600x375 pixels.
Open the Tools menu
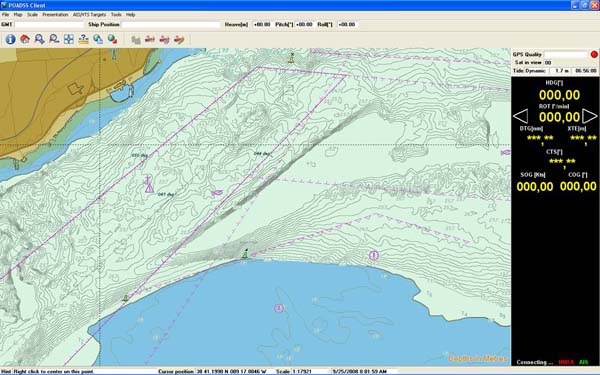click(116, 15)
